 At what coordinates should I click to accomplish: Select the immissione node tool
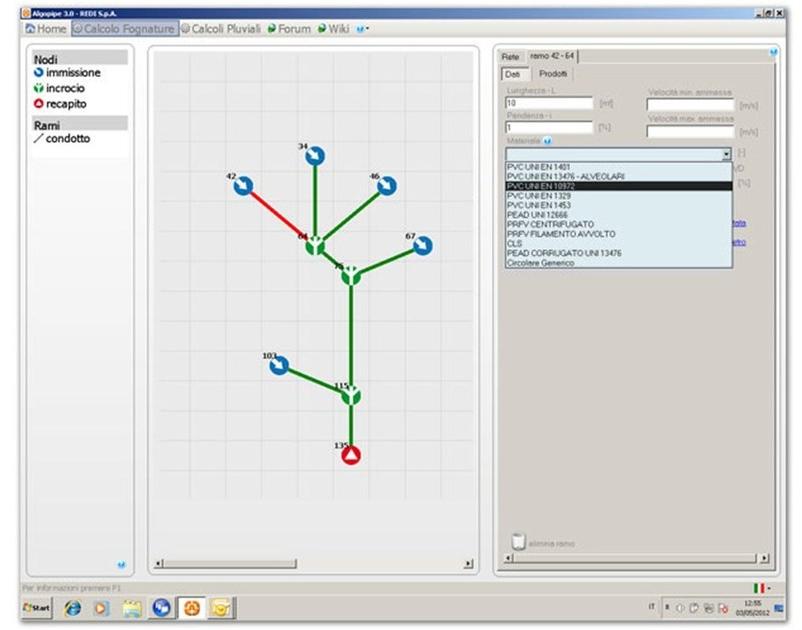coord(66,73)
